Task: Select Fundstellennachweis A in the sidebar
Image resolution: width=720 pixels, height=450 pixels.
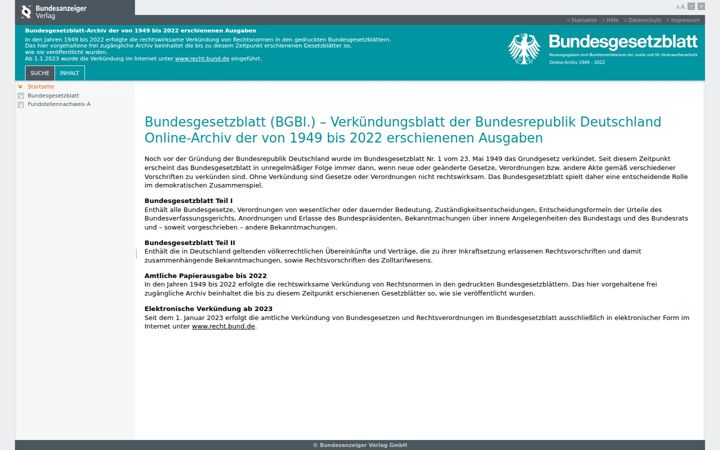Action: point(59,104)
